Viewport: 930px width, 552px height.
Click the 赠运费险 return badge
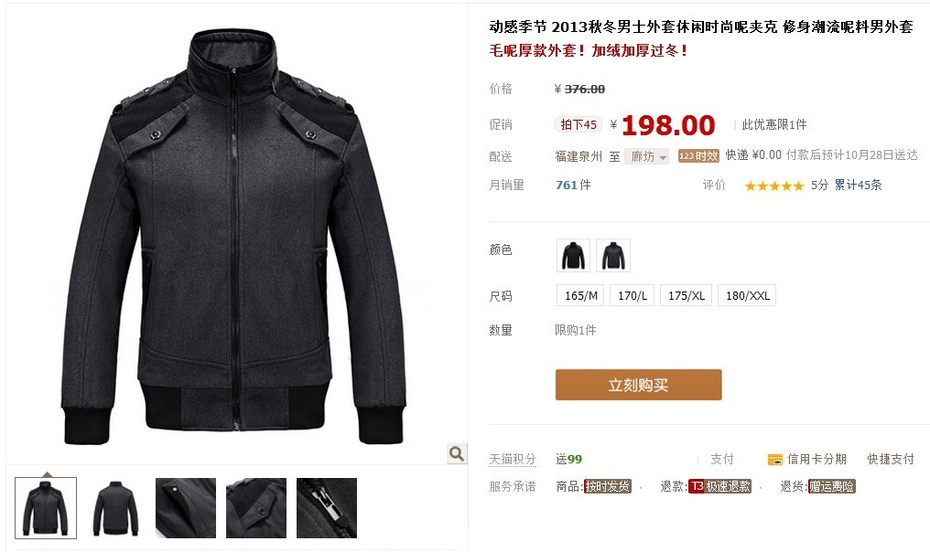click(x=832, y=487)
